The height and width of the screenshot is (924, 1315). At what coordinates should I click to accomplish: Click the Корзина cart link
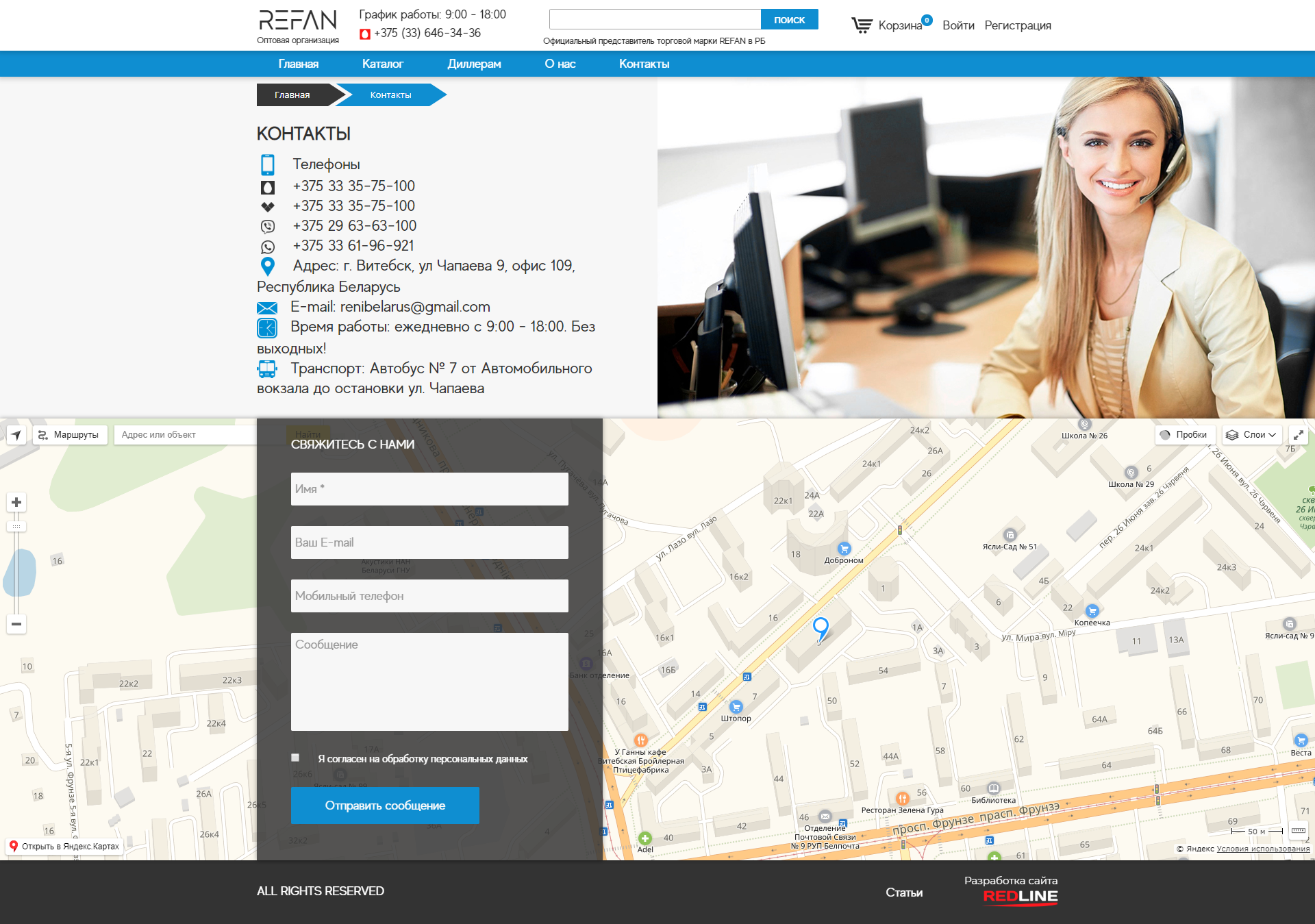point(900,25)
